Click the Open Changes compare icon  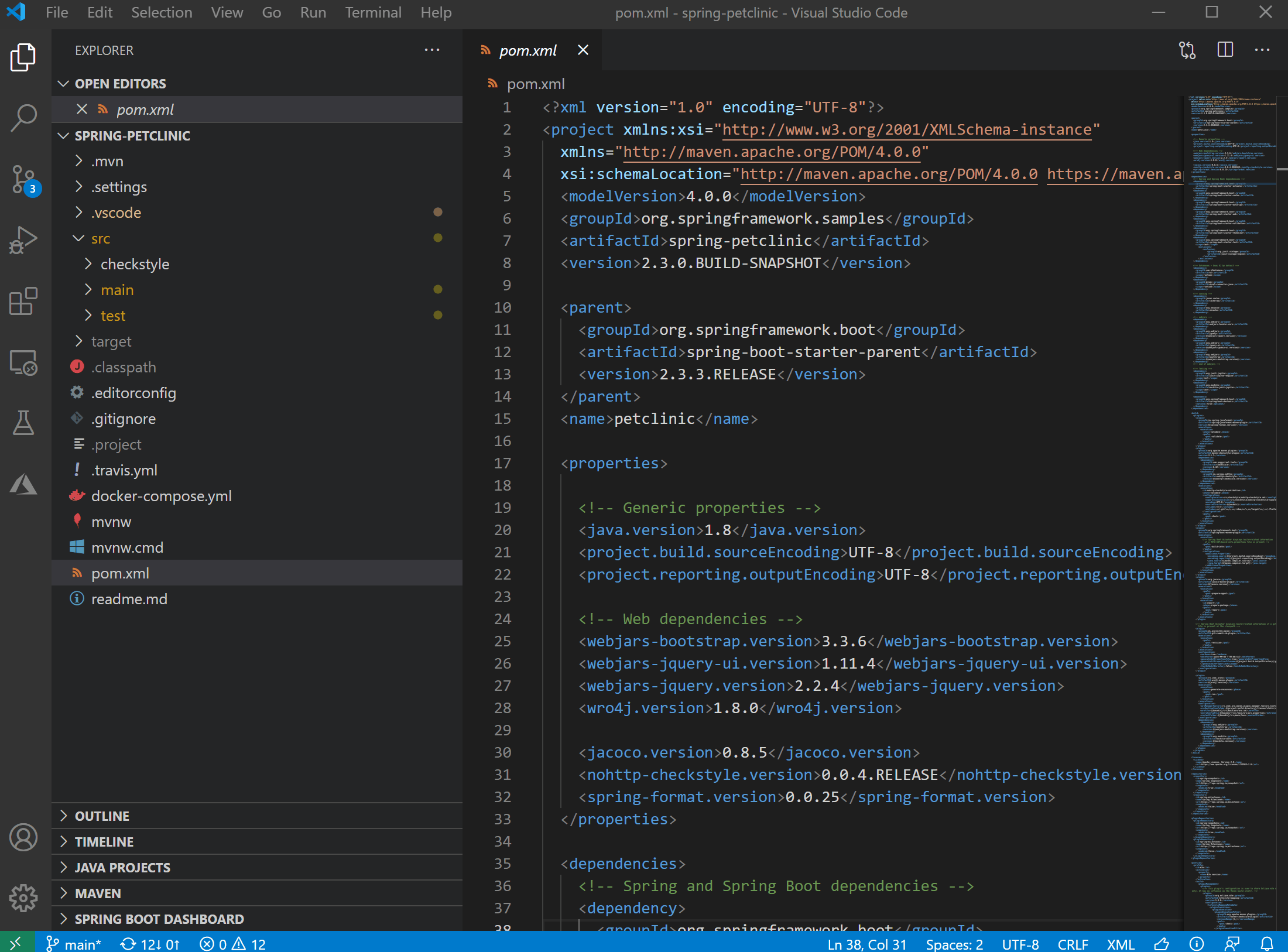(1187, 50)
